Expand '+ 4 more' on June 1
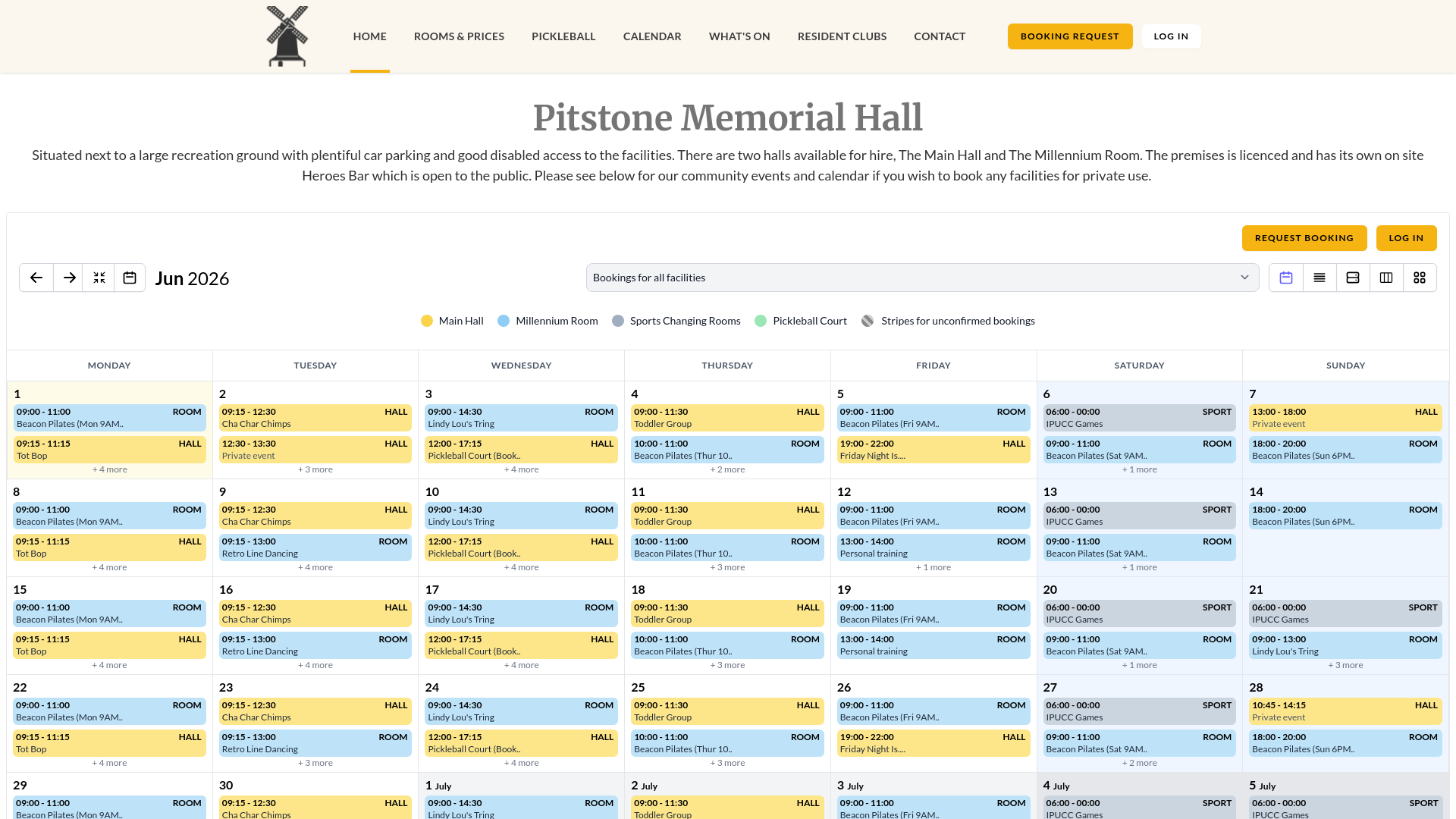1456x819 pixels. point(109,469)
